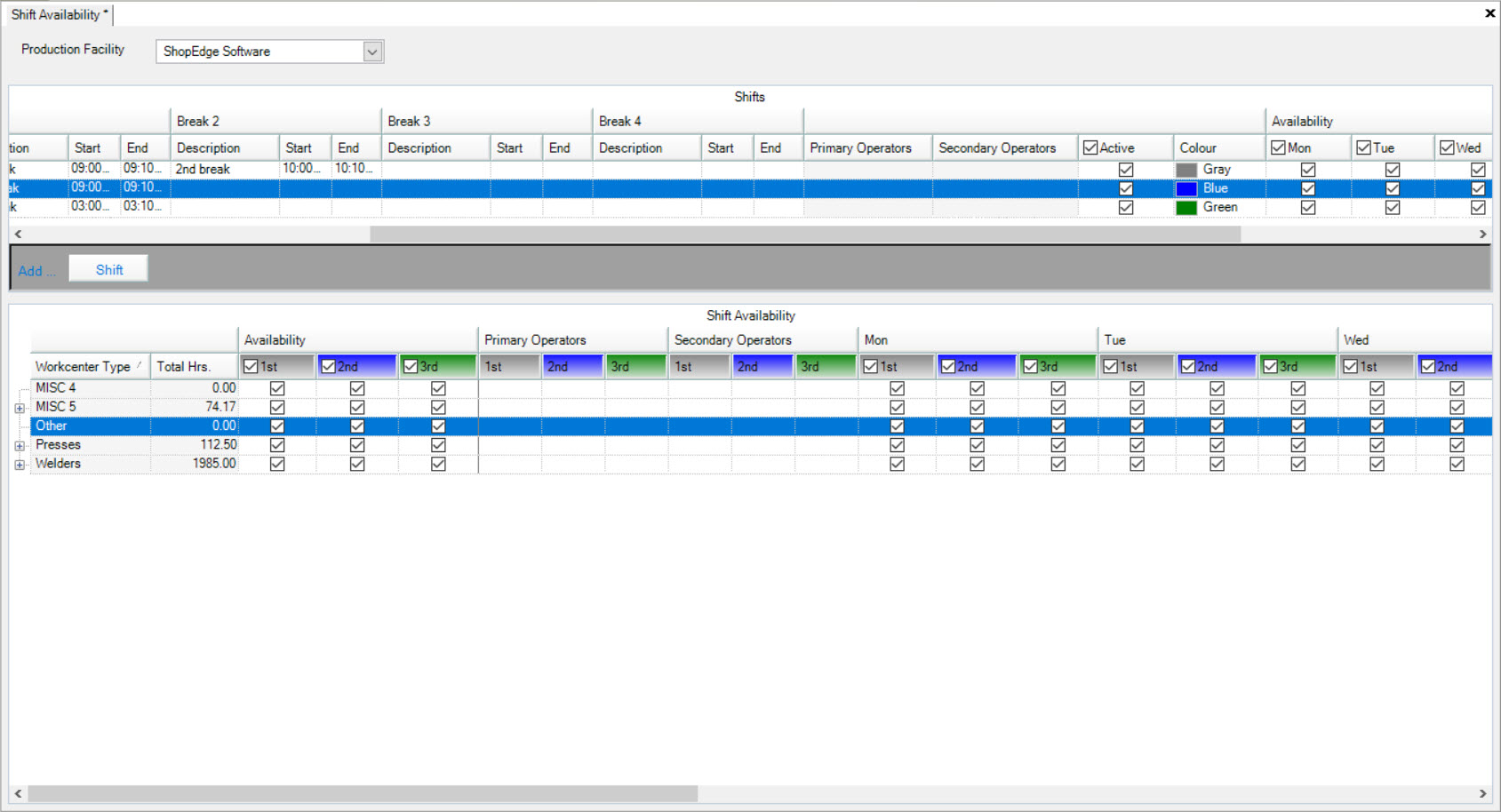Close the Shift Availability window
This screenshot has height=812, width=1501.
click(x=1489, y=13)
